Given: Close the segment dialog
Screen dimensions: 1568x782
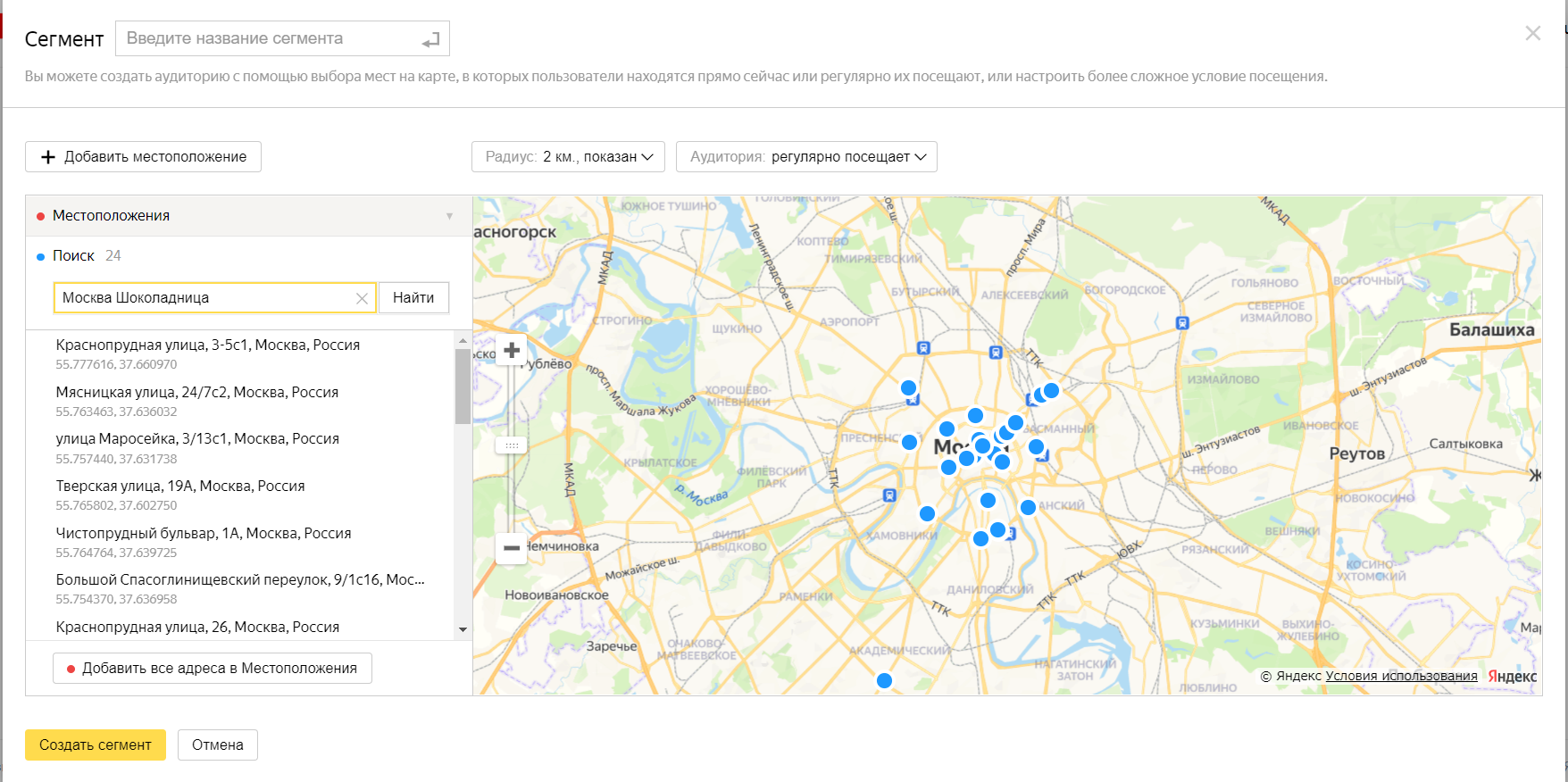Looking at the screenshot, I should 1532,34.
